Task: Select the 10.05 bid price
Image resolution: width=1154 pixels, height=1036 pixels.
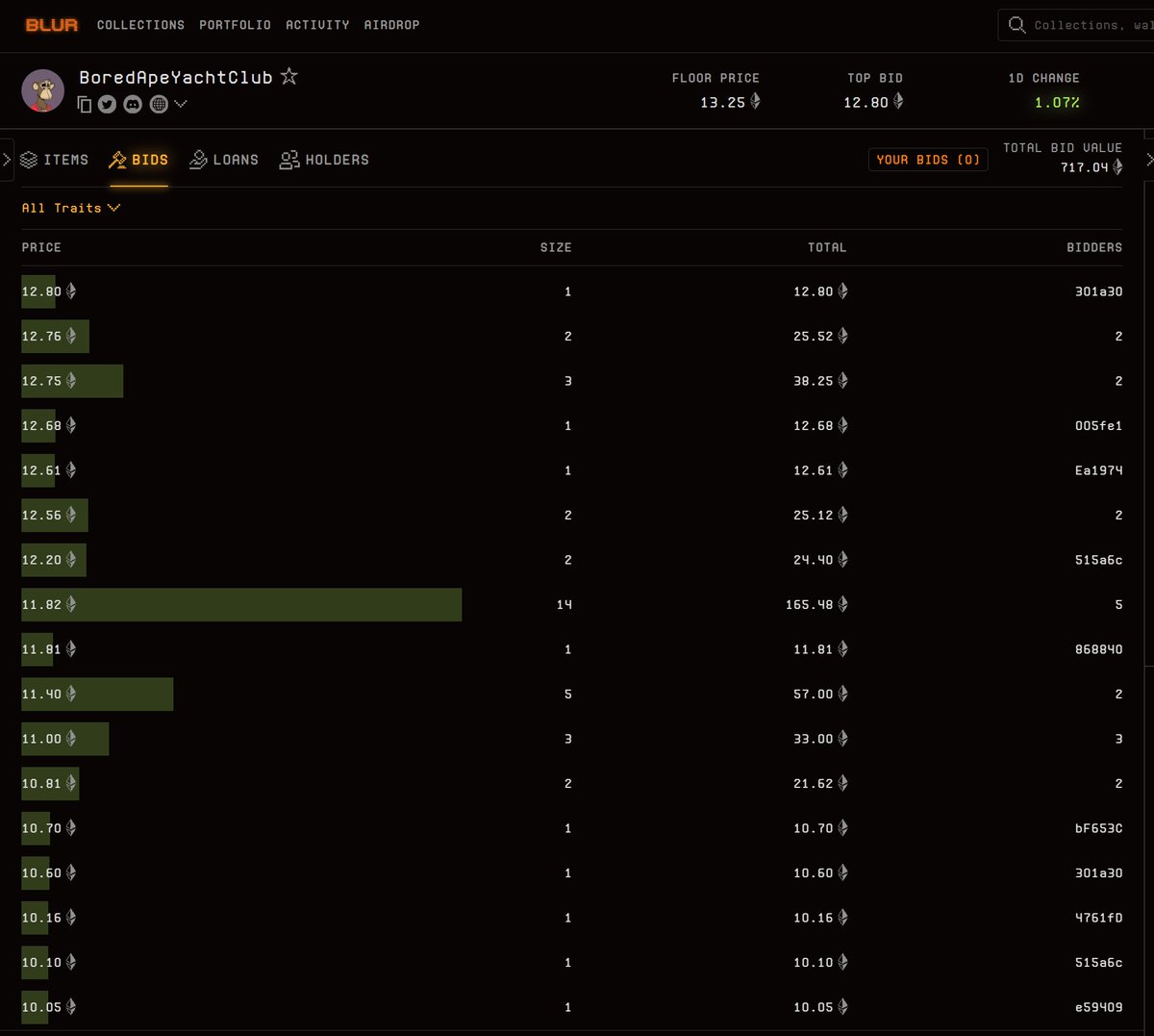Action: [x=41, y=1007]
